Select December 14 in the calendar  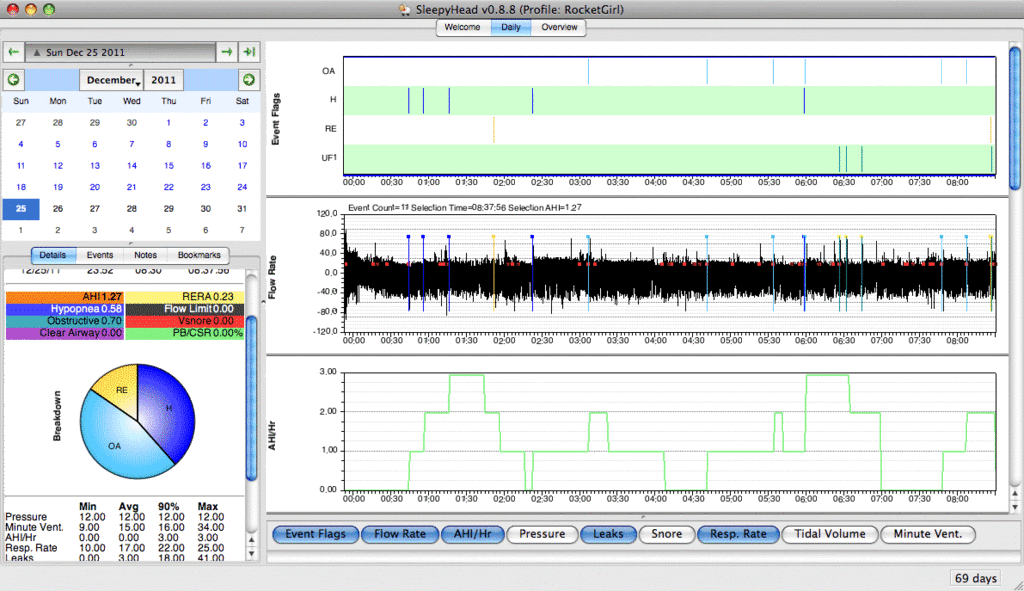pos(131,165)
